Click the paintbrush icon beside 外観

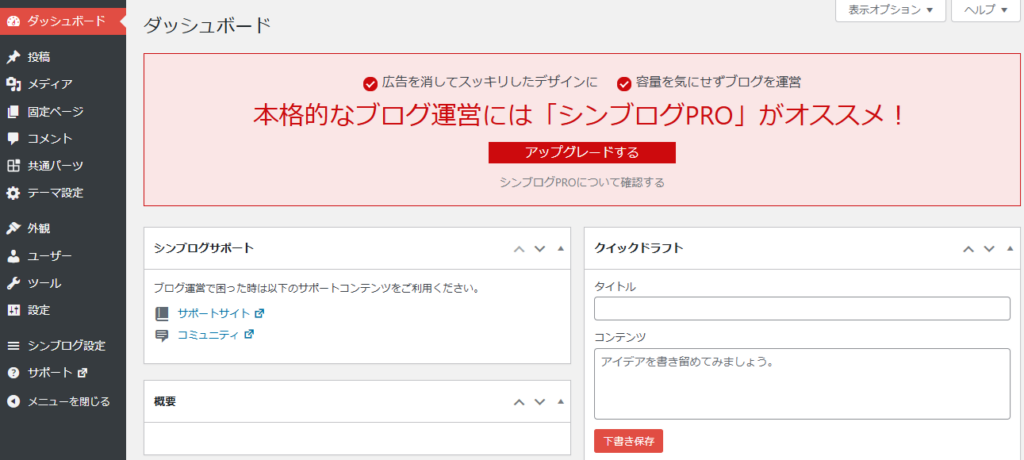pos(13,228)
